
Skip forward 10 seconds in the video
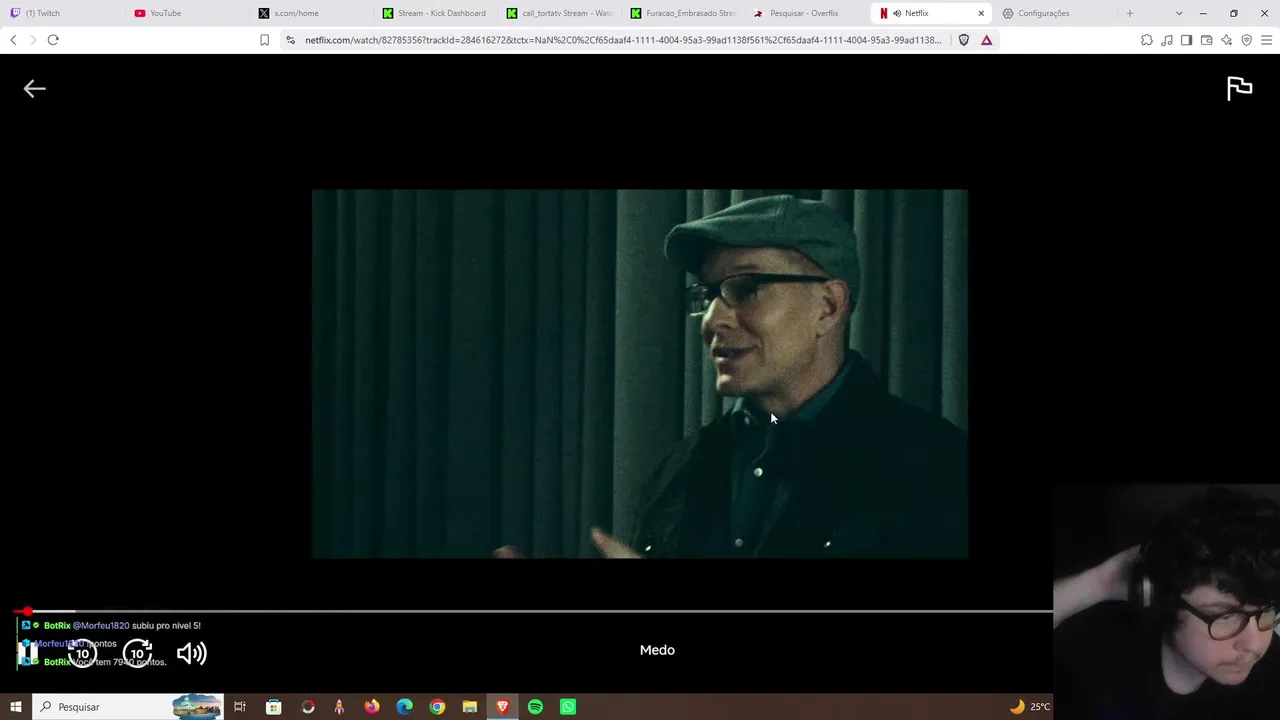pyautogui.click(x=137, y=654)
